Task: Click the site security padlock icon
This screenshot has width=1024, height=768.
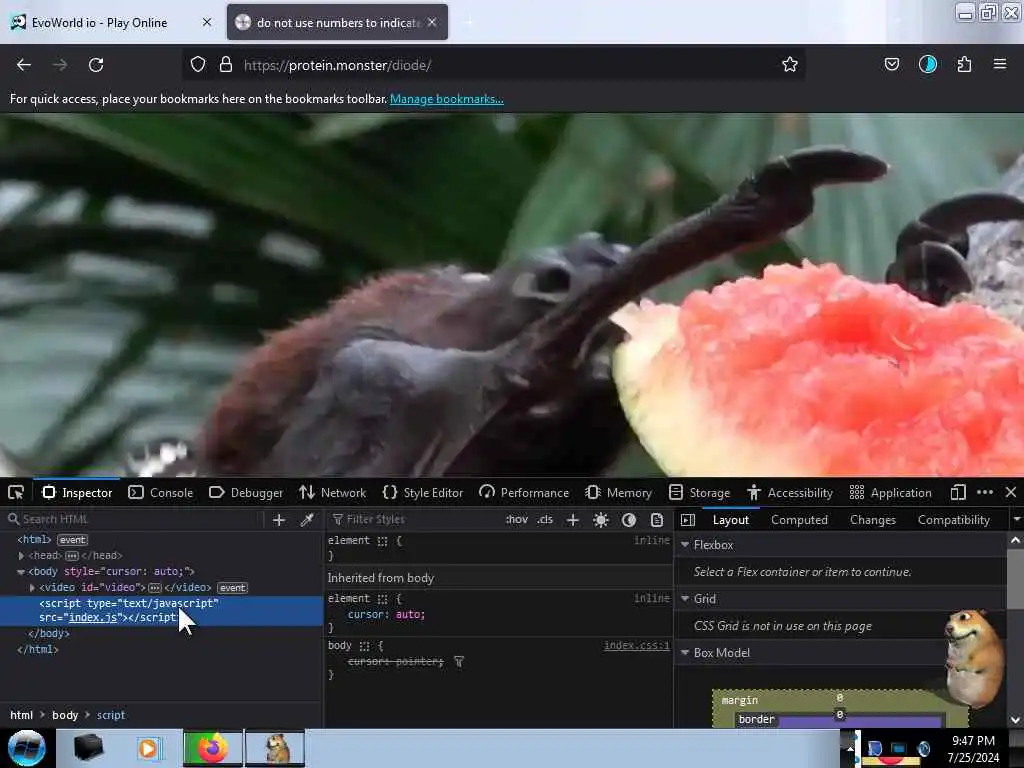Action: [x=226, y=65]
